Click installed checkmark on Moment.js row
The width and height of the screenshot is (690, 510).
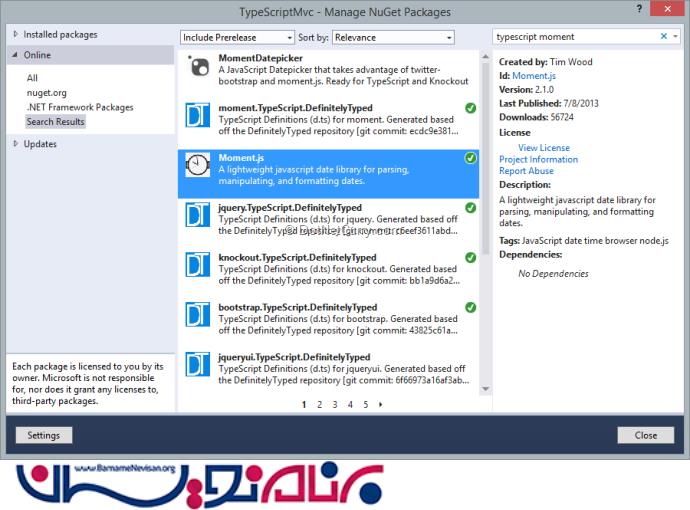click(470, 158)
